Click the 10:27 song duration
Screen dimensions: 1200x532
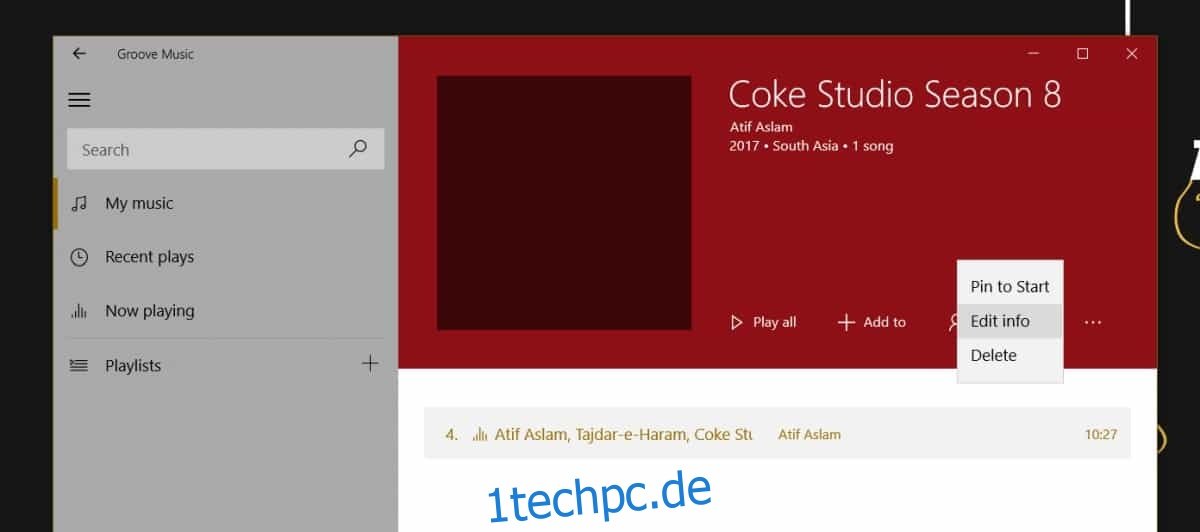click(1100, 435)
